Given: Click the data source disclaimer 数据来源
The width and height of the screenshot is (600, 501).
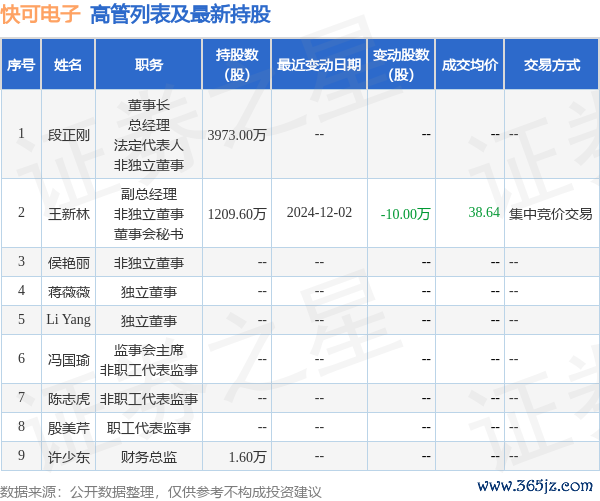Looking at the screenshot, I should (x=161, y=492).
